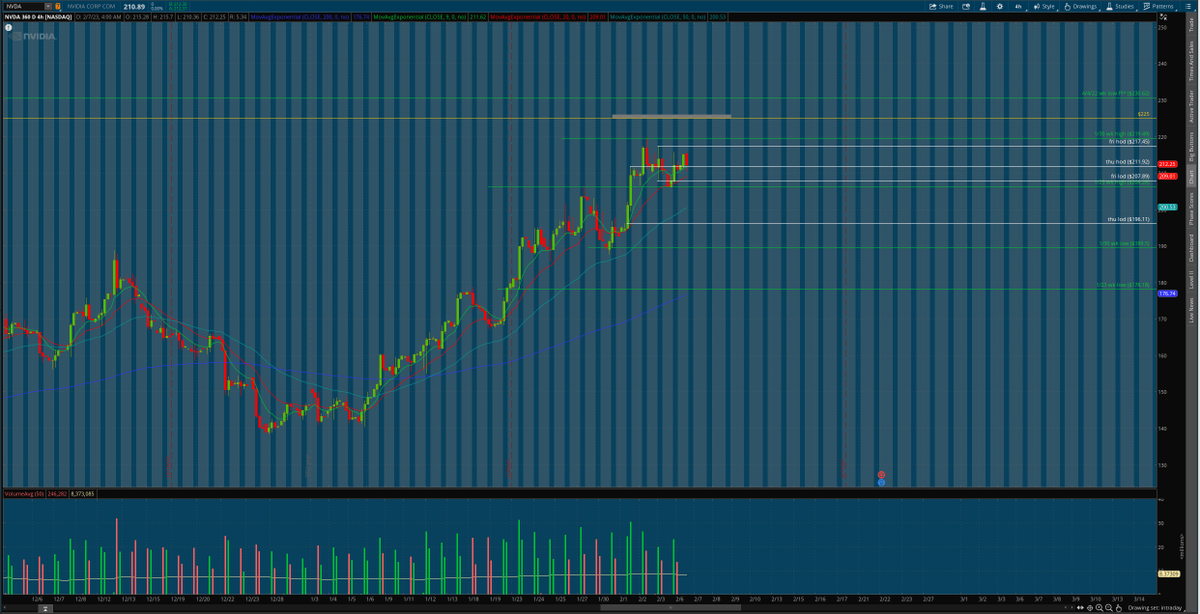Switch to the Active Trader sidebar tab

(x=1193, y=106)
